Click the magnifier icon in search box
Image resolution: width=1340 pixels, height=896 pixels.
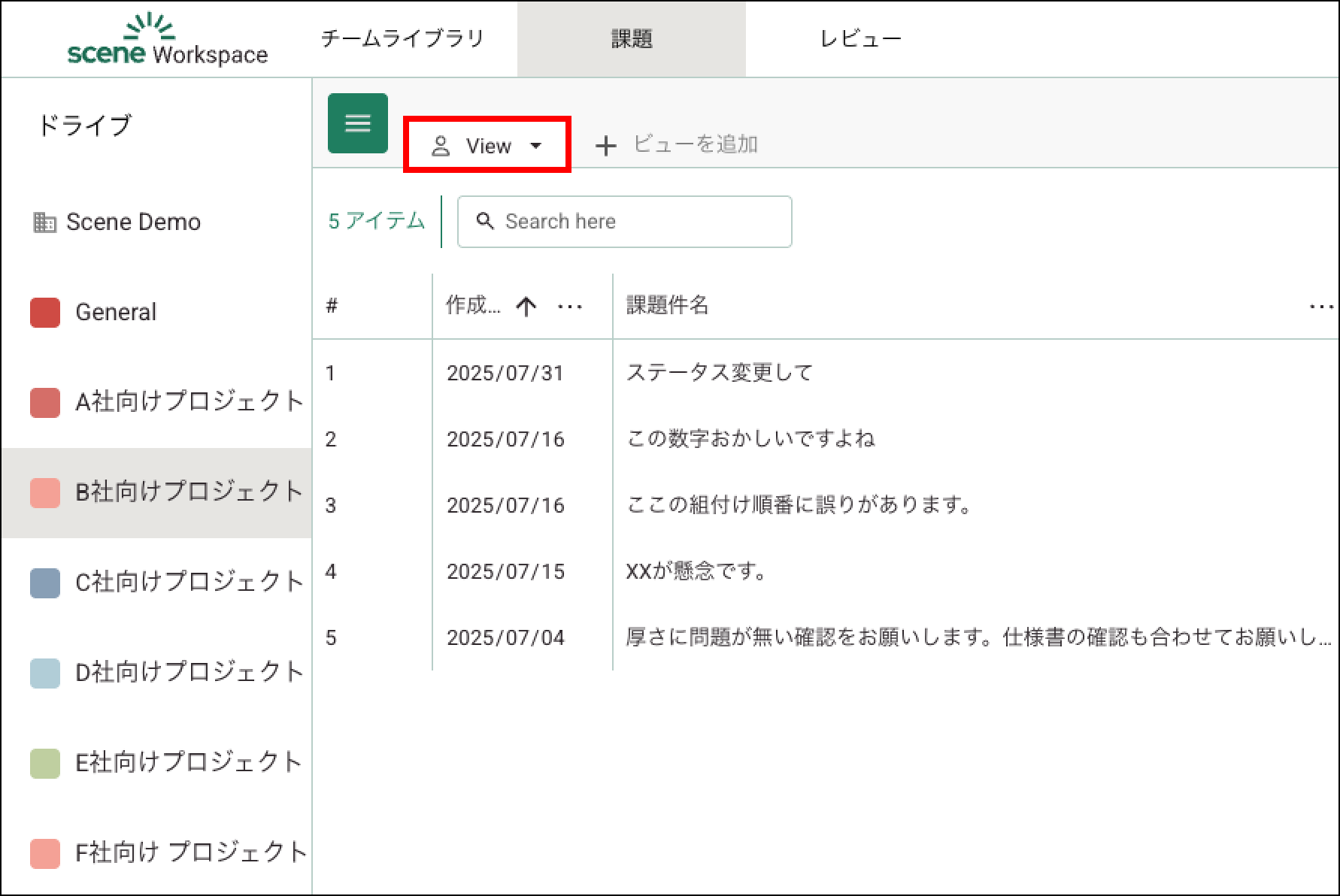[x=485, y=221]
